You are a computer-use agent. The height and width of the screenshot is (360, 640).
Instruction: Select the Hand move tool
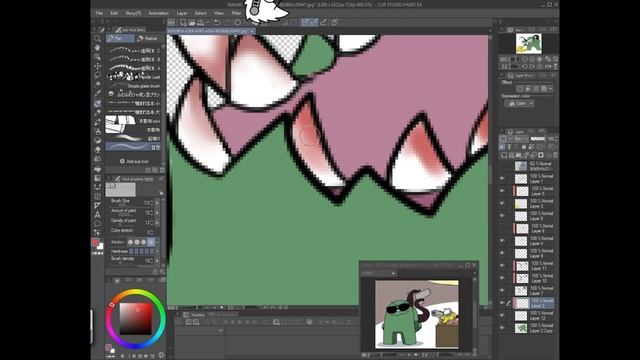(97, 47)
